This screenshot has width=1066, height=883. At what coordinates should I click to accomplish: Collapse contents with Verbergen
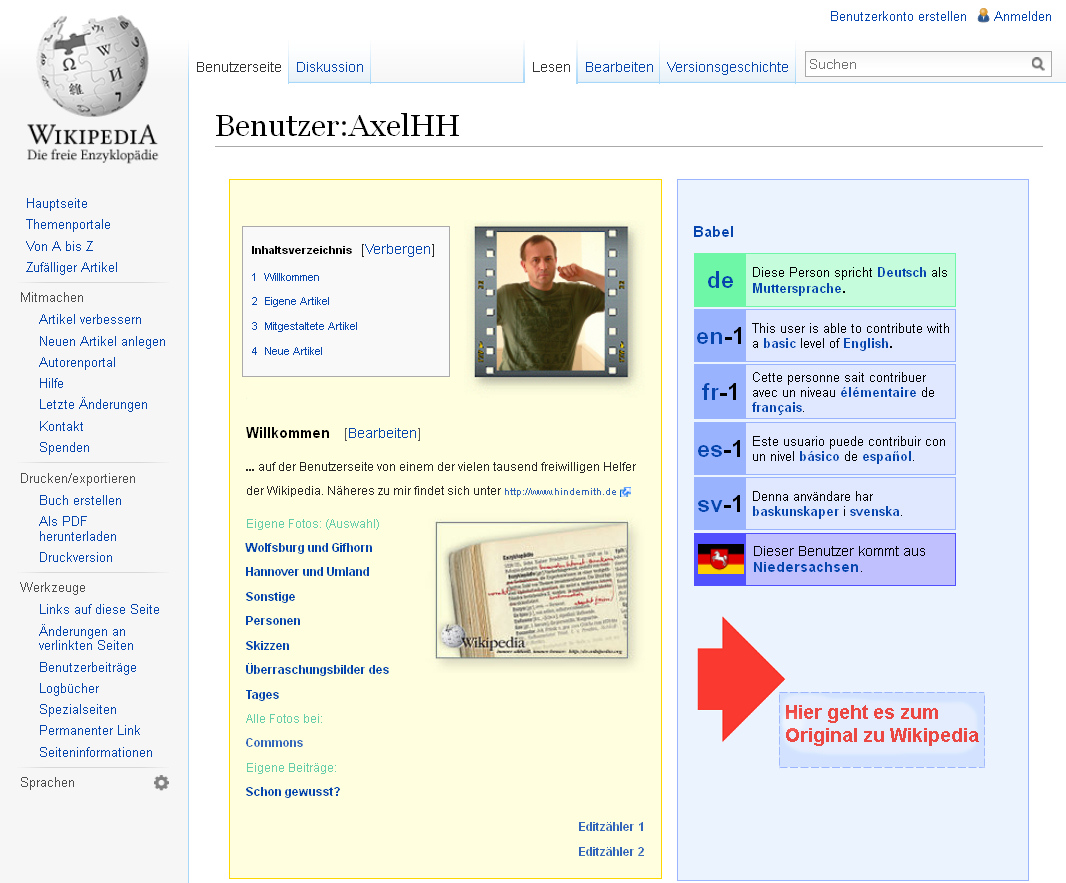pyautogui.click(x=398, y=249)
